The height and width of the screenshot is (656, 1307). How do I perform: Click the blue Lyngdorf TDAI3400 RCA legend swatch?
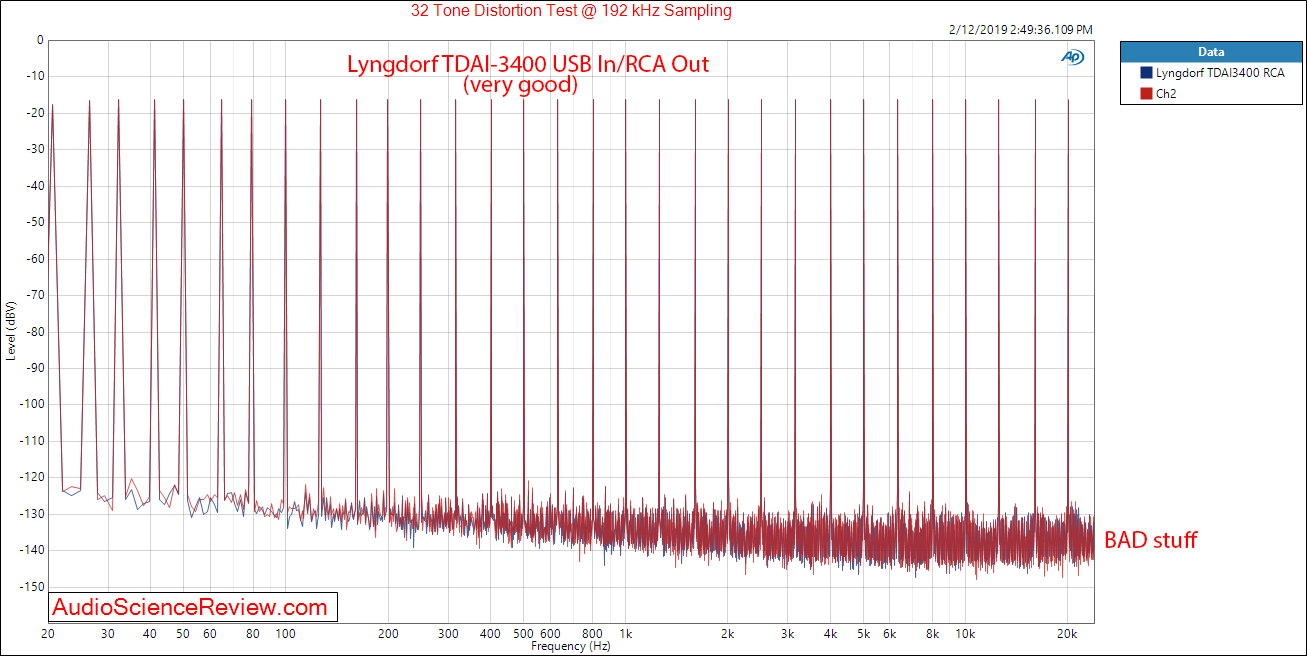click(1145, 73)
